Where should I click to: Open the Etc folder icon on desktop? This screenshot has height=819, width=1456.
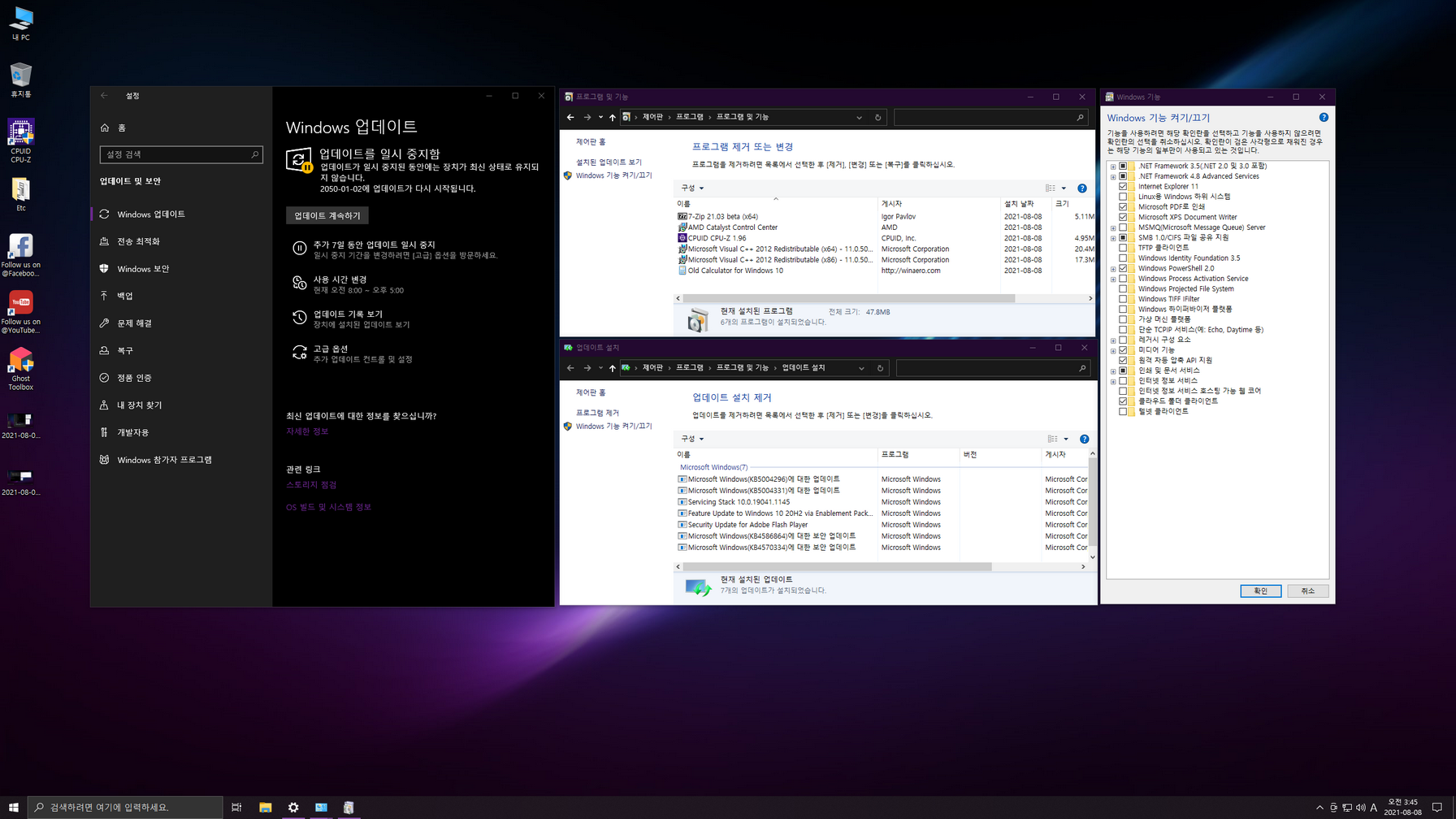(21, 194)
